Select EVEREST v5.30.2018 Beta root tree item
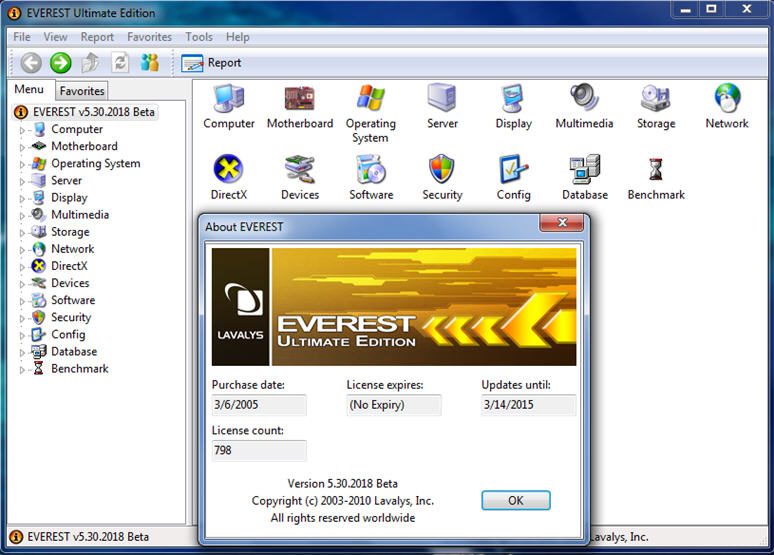This screenshot has width=774, height=555. point(84,112)
